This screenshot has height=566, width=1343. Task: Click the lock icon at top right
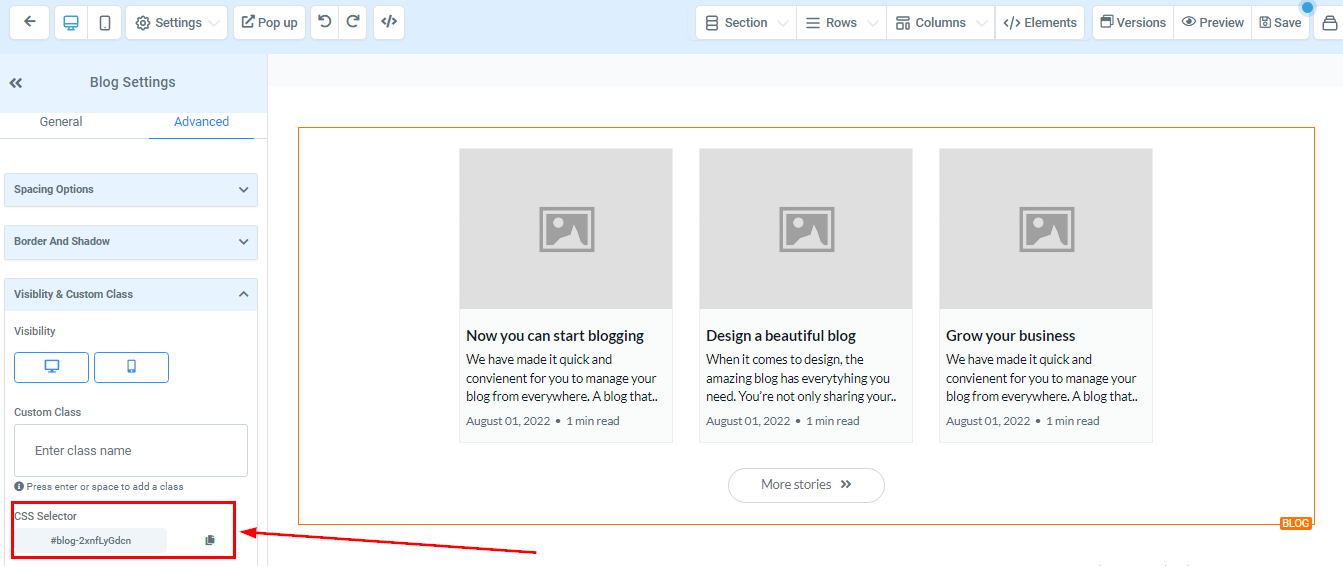[x=1329, y=22]
